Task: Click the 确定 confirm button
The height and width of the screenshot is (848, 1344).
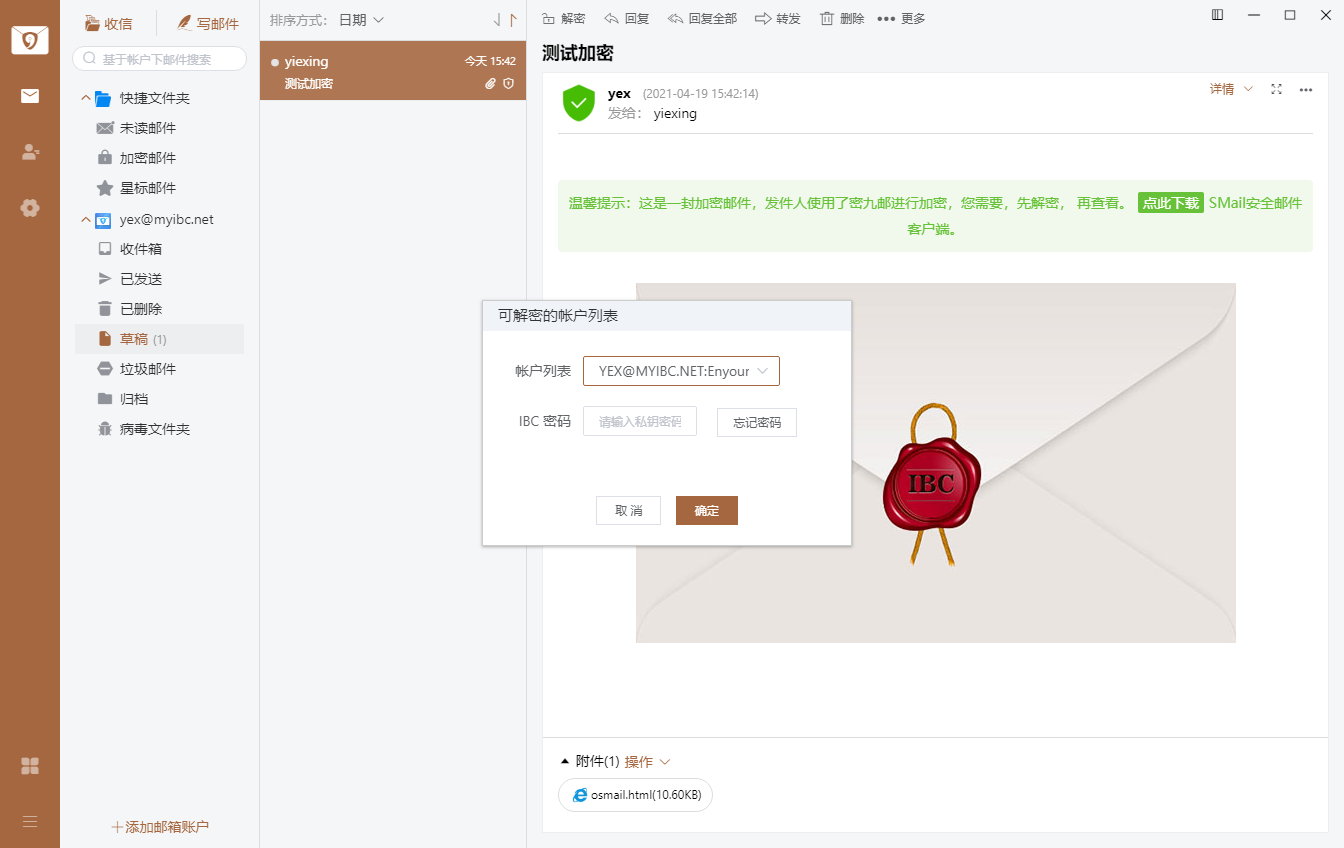Action: [x=706, y=510]
